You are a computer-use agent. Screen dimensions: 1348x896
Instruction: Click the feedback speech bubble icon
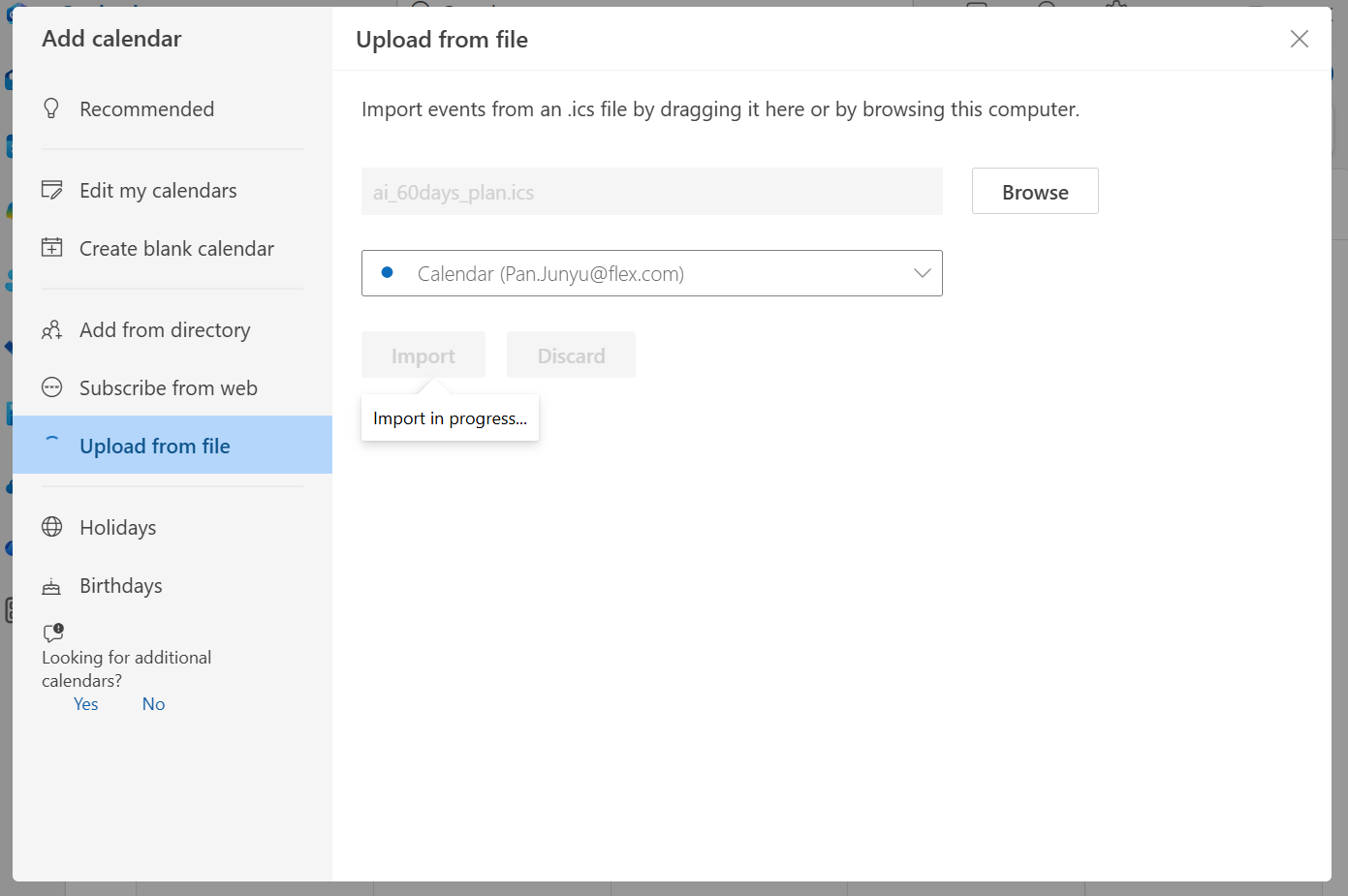click(x=53, y=633)
